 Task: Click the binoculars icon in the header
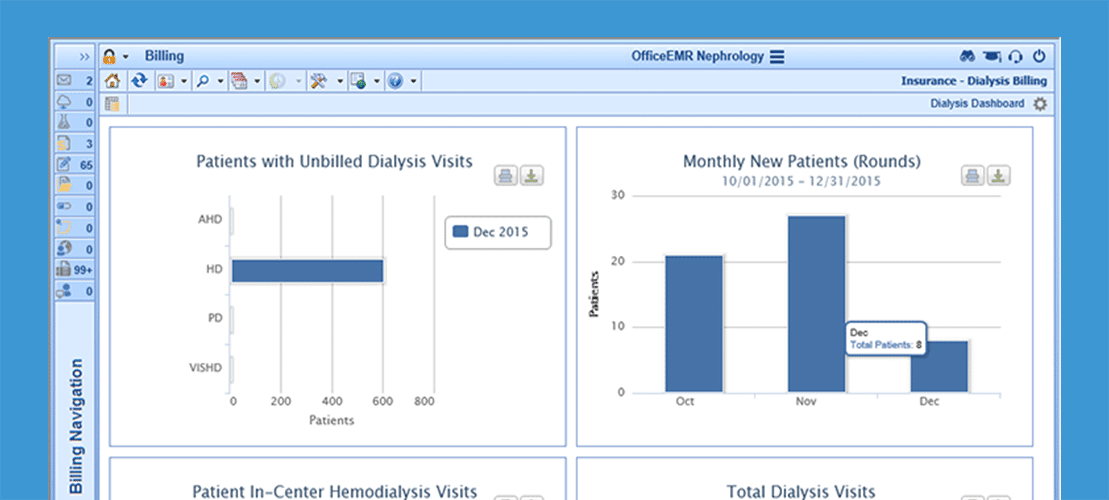point(967,57)
